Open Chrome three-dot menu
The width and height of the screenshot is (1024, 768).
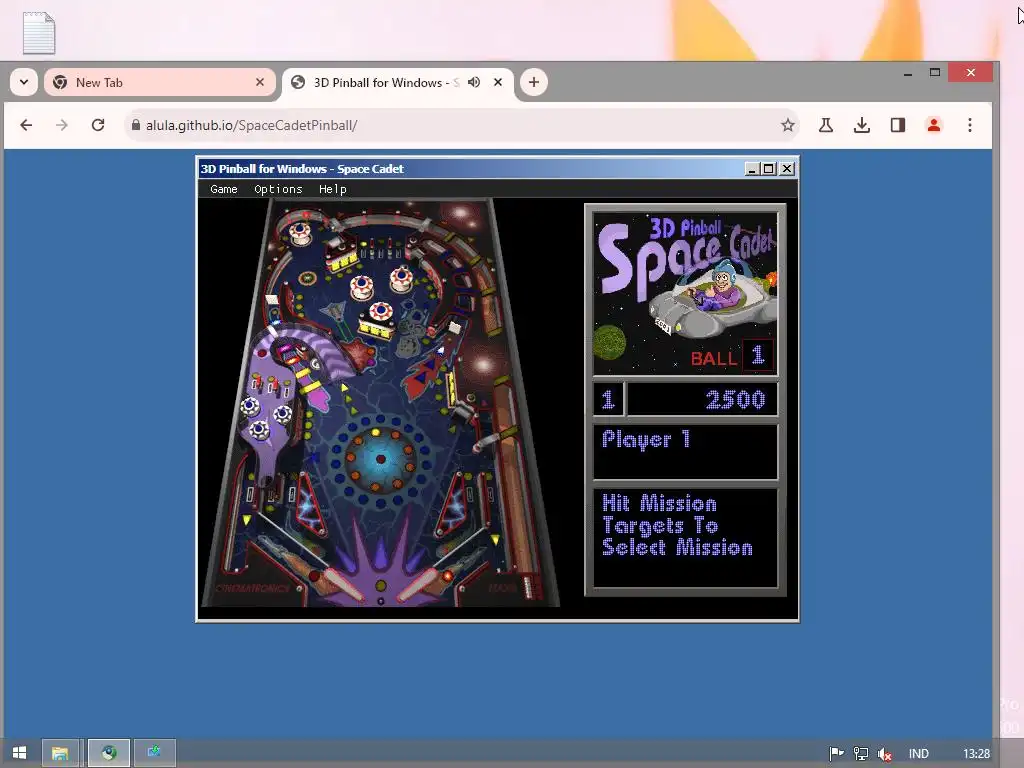tap(970, 125)
